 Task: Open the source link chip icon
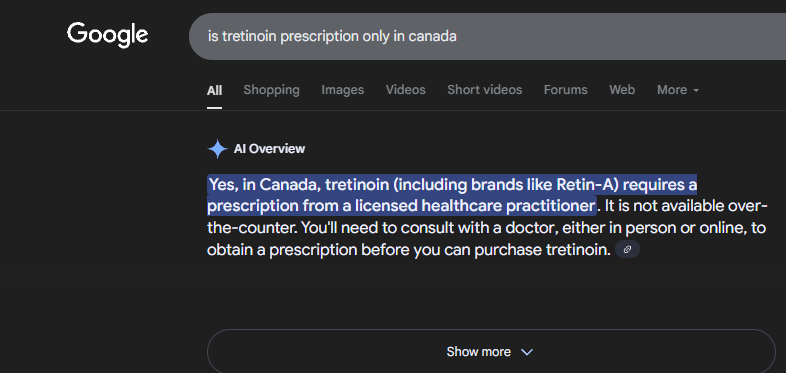click(x=627, y=250)
